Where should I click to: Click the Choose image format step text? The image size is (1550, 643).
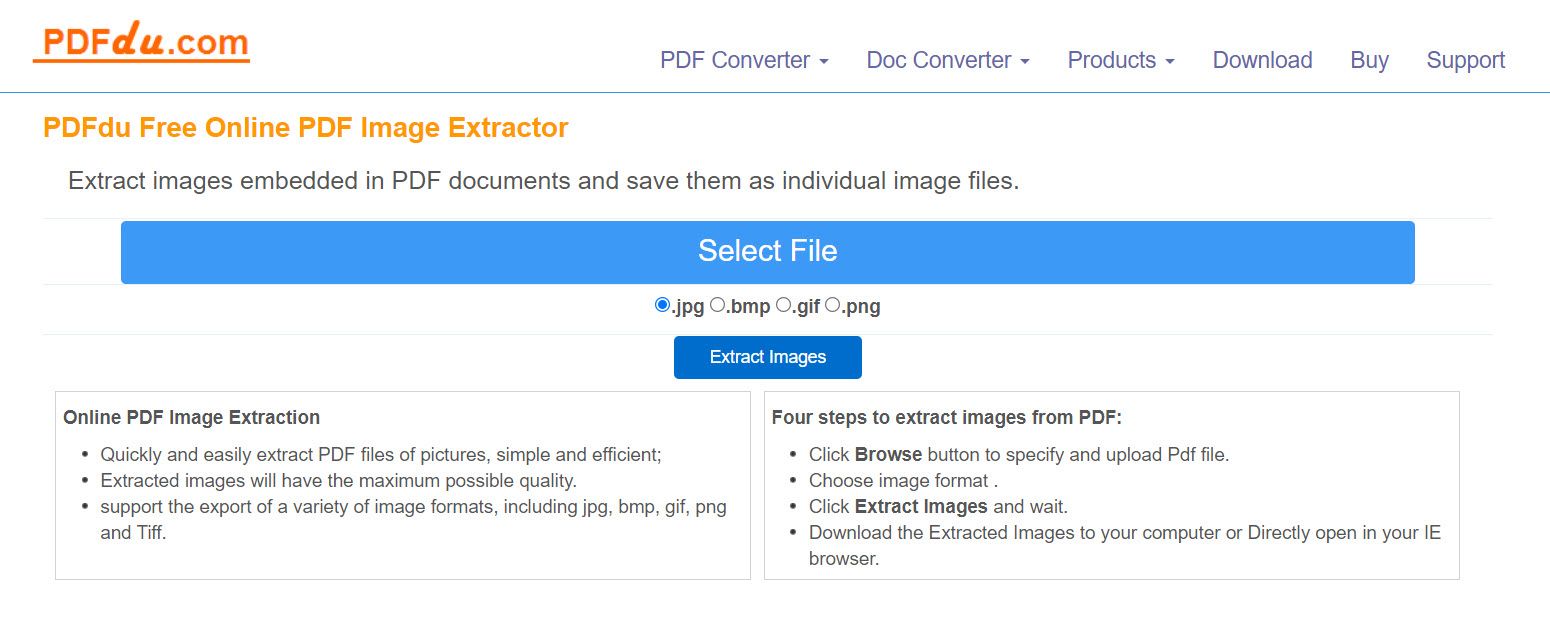902,480
